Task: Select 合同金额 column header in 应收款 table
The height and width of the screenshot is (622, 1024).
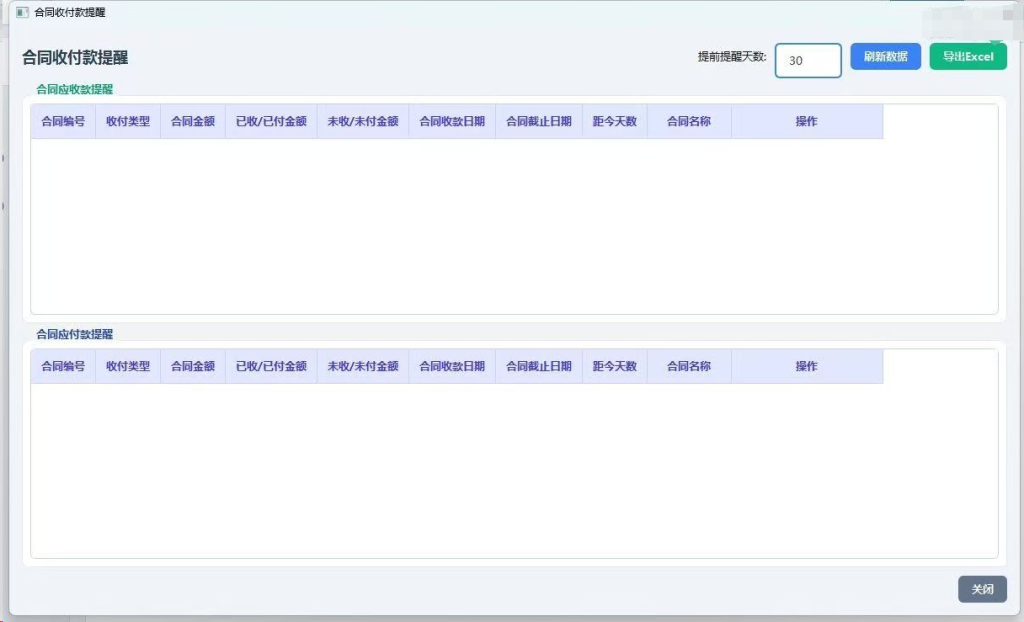Action: (193, 122)
